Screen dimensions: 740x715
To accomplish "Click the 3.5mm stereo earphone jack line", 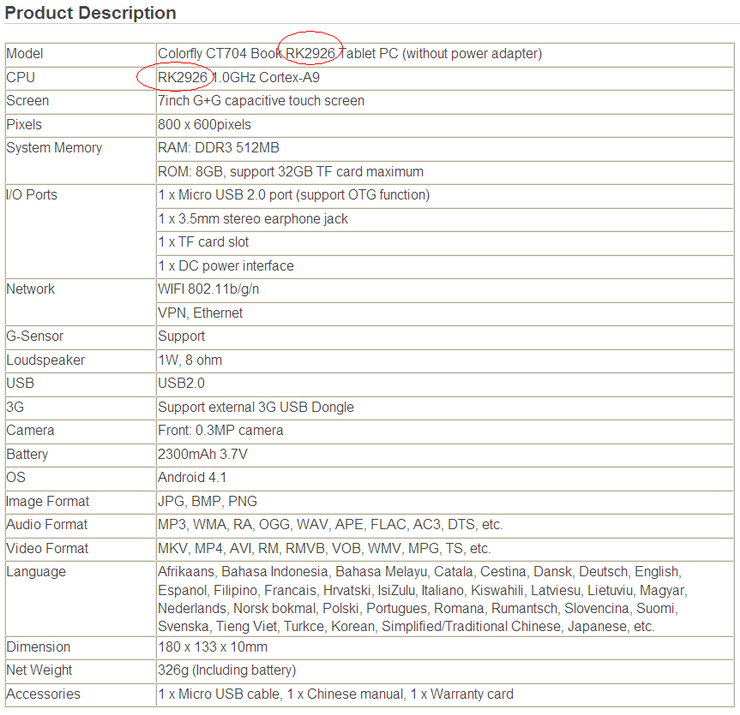I will point(253,219).
